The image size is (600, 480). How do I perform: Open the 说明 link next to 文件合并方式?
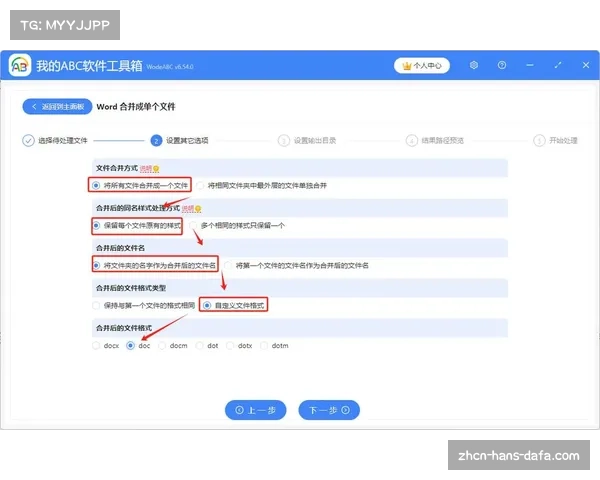(x=146, y=168)
